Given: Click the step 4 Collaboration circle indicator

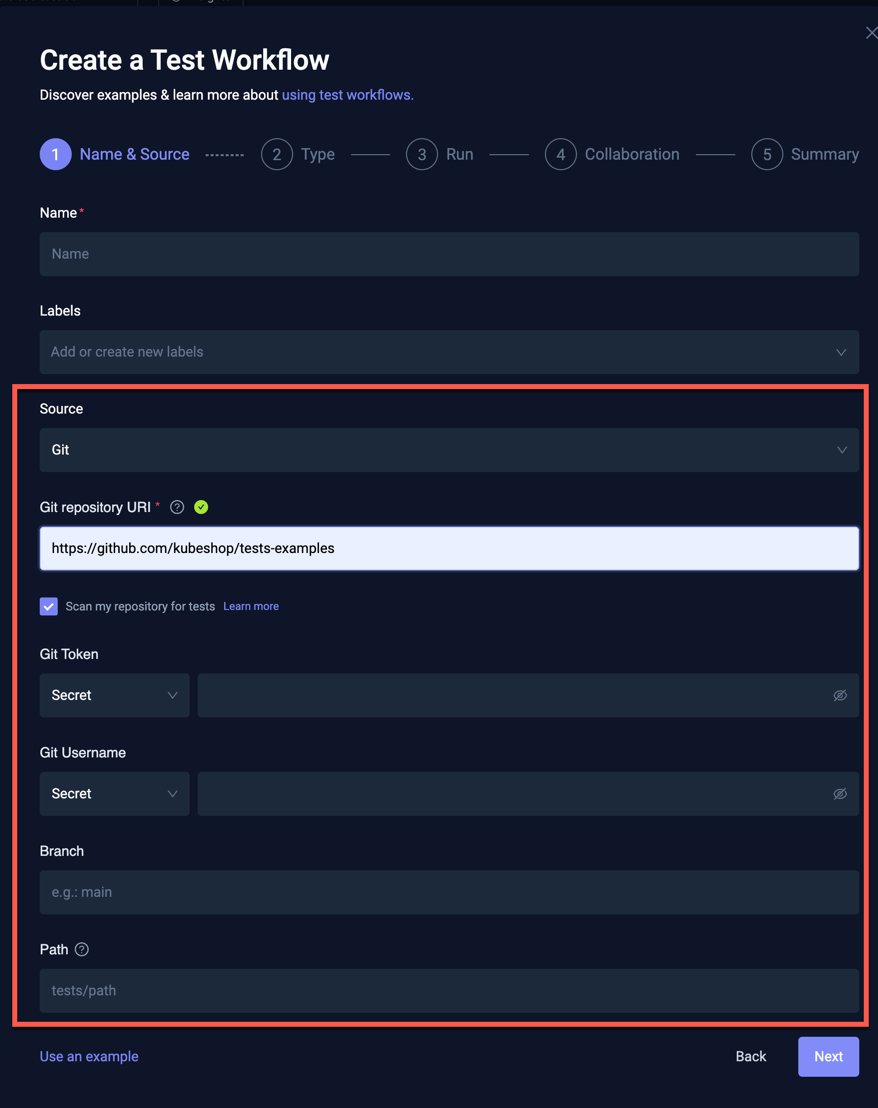Looking at the screenshot, I should [560, 154].
